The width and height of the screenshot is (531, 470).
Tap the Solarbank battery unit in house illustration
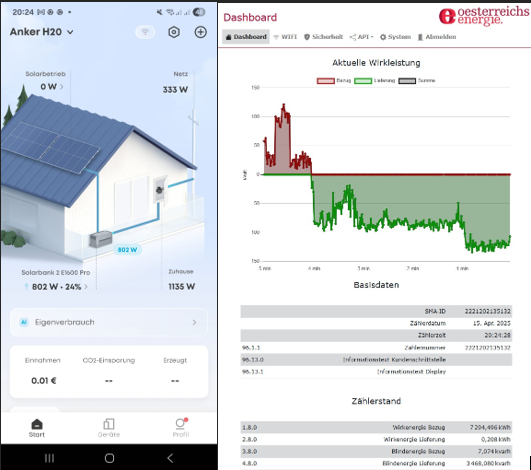(x=101, y=239)
